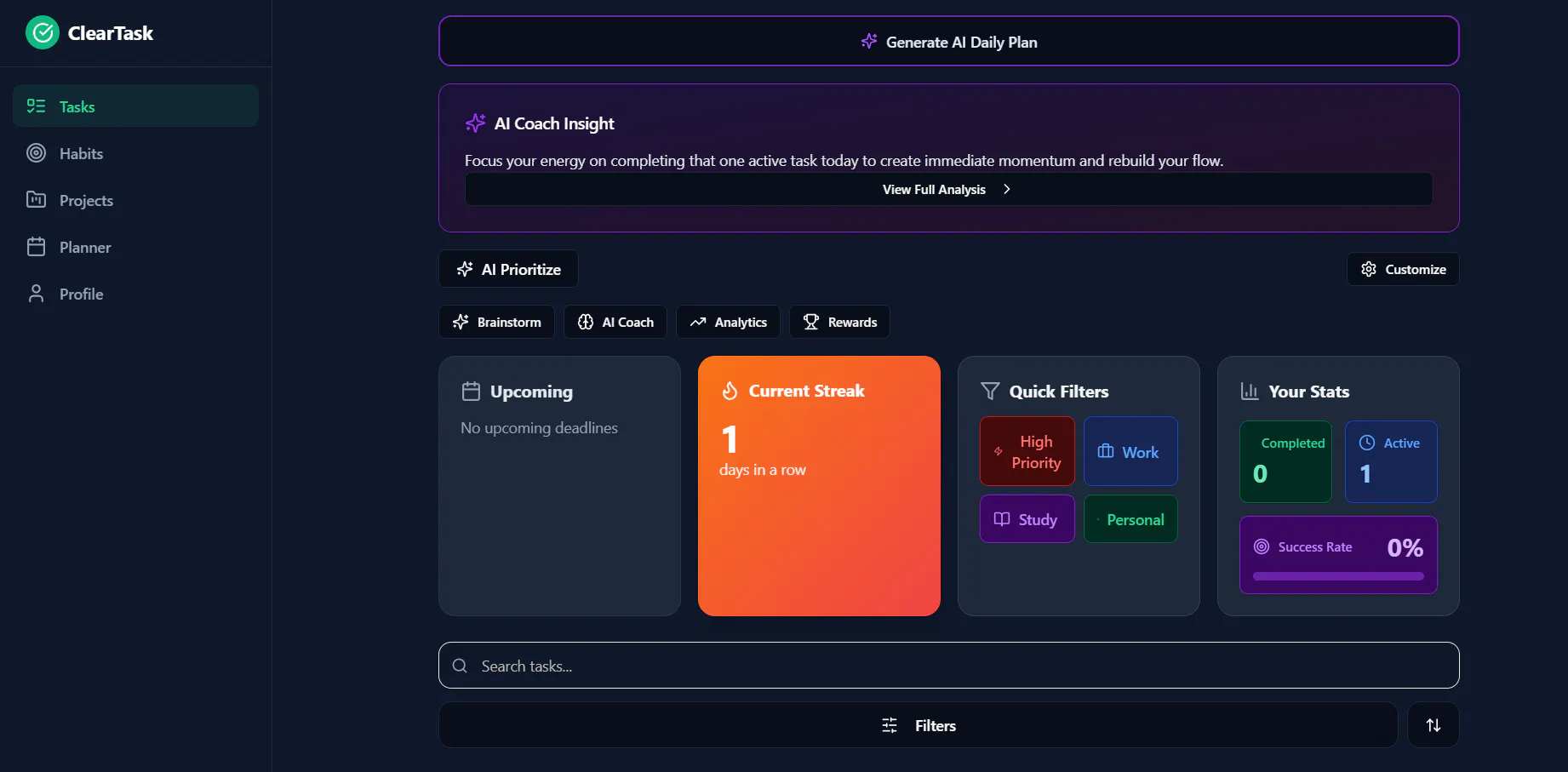Open the Brainstorm tool
1568x772 pixels.
pos(496,322)
